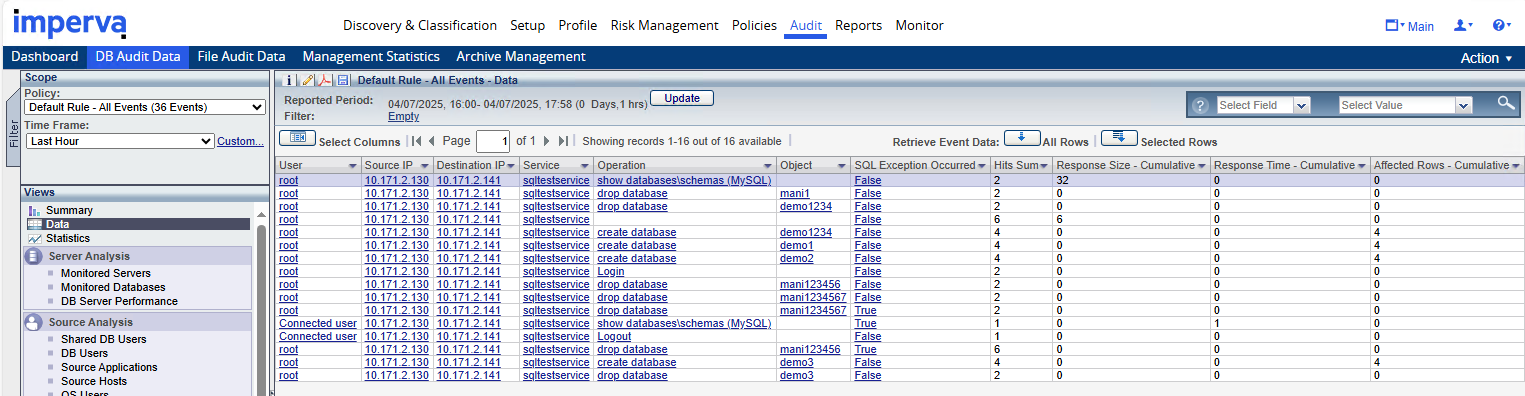Open the Service column header dropdown arrow
The image size is (1525, 396).
pos(586,166)
